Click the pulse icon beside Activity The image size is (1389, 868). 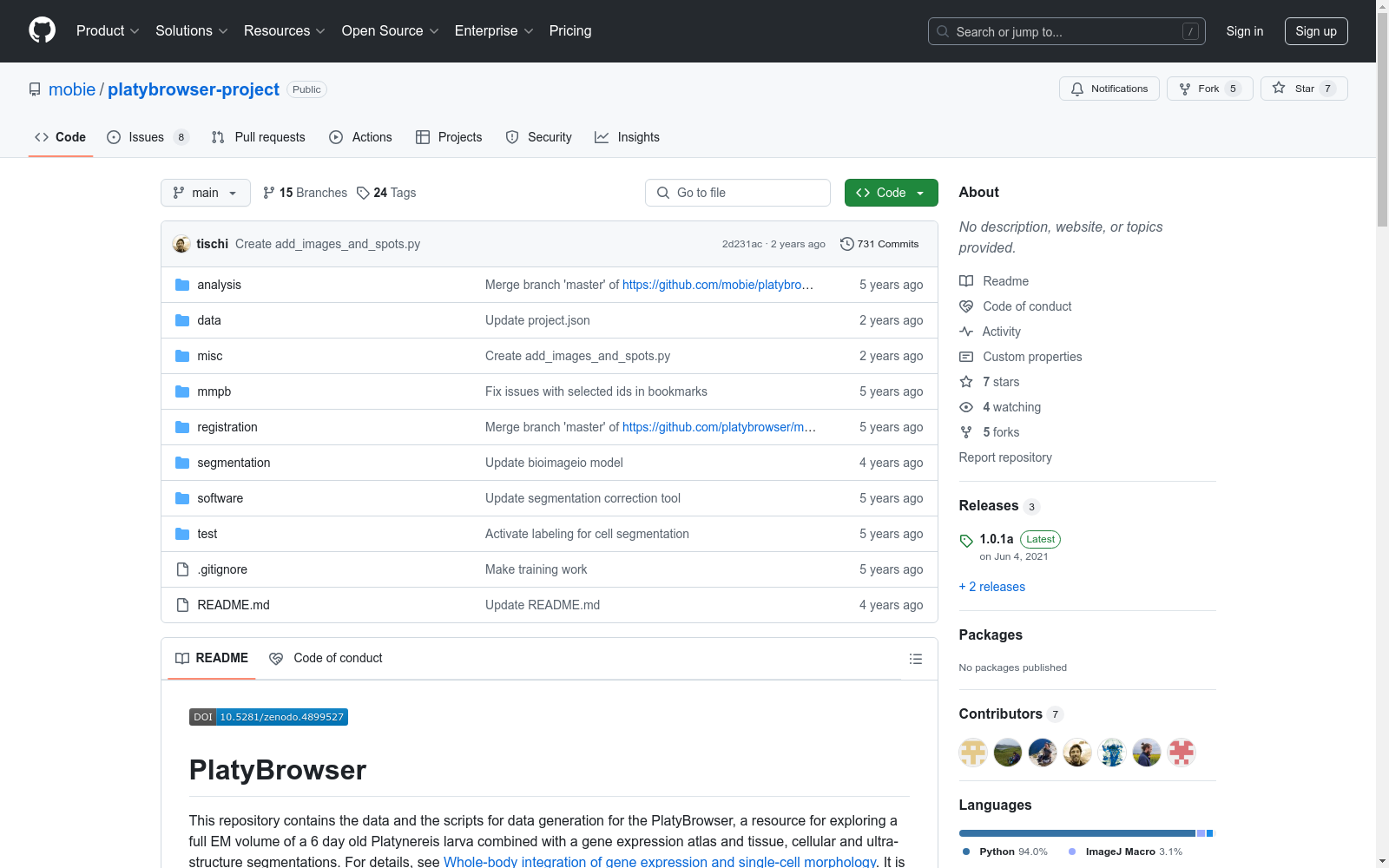point(966,332)
